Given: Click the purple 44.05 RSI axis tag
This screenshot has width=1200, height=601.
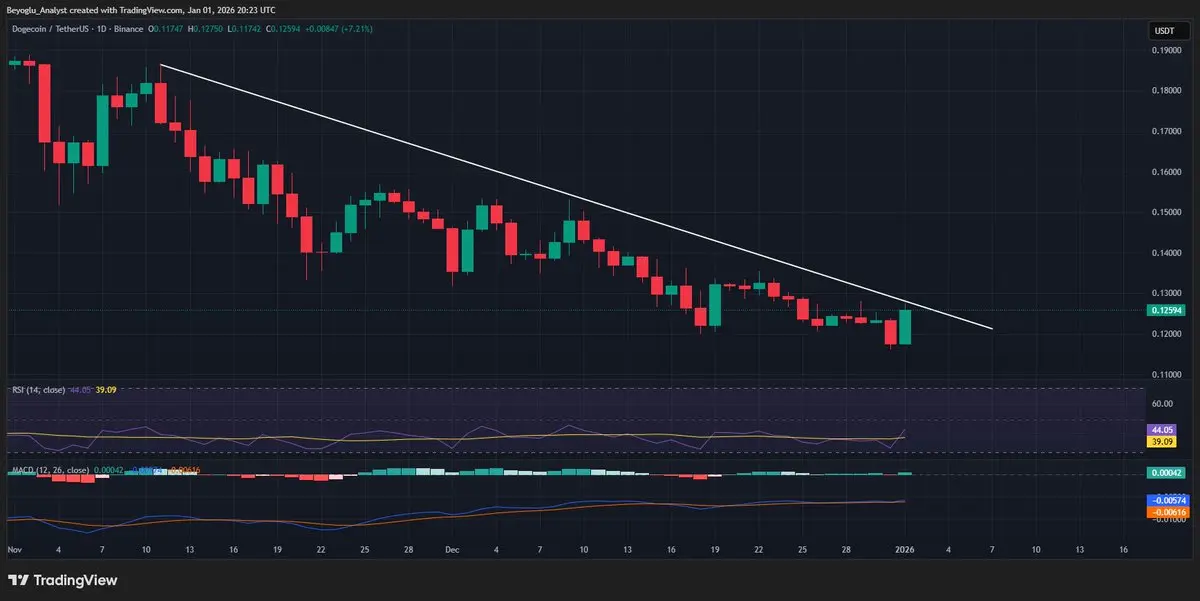Looking at the screenshot, I should pyautogui.click(x=1163, y=428).
